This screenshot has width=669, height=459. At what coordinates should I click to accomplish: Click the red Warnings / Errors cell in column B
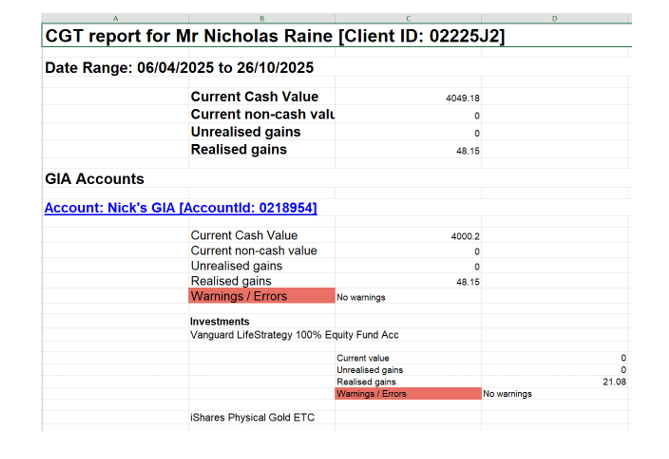click(x=261, y=297)
